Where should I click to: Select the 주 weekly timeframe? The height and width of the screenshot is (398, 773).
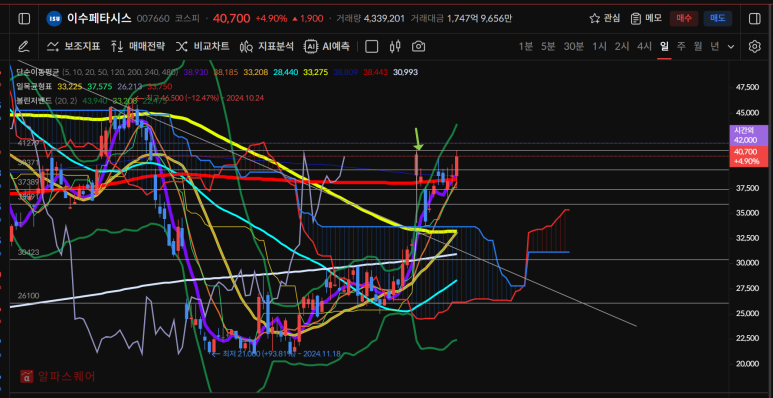point(681,46)
